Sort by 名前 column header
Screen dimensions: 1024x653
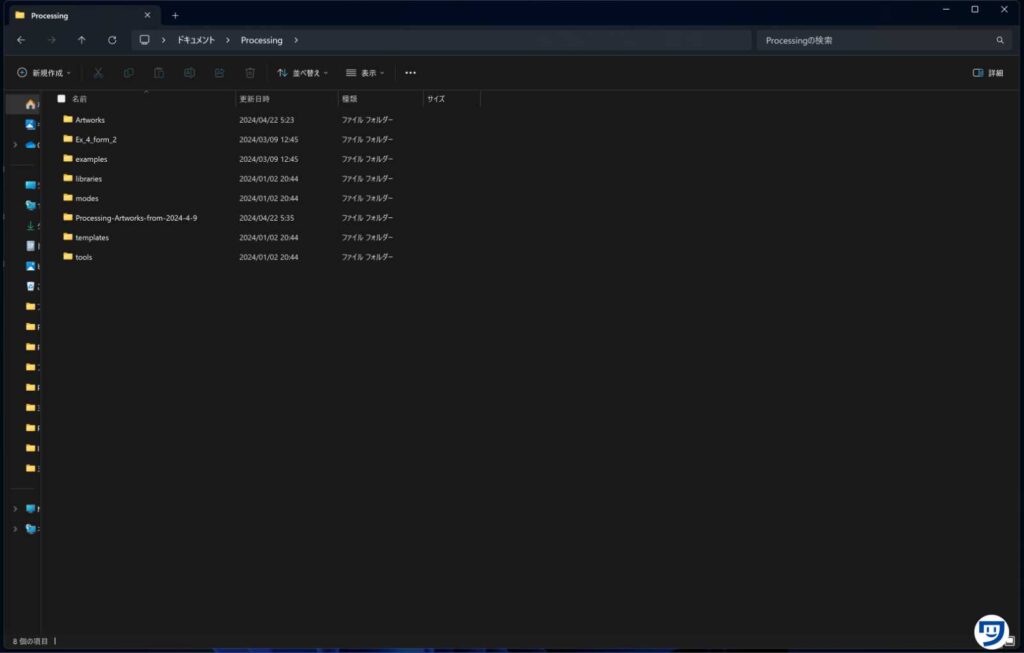click(79, 99)
